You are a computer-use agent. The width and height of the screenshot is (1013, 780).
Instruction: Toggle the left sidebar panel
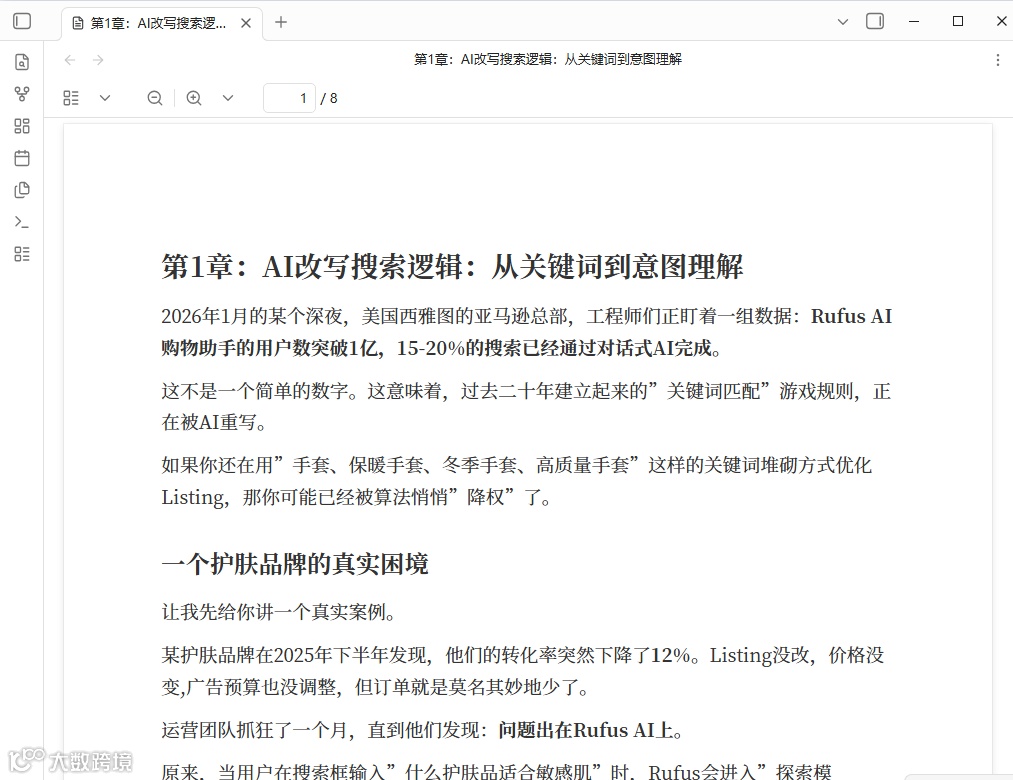(x=22, y=21)
